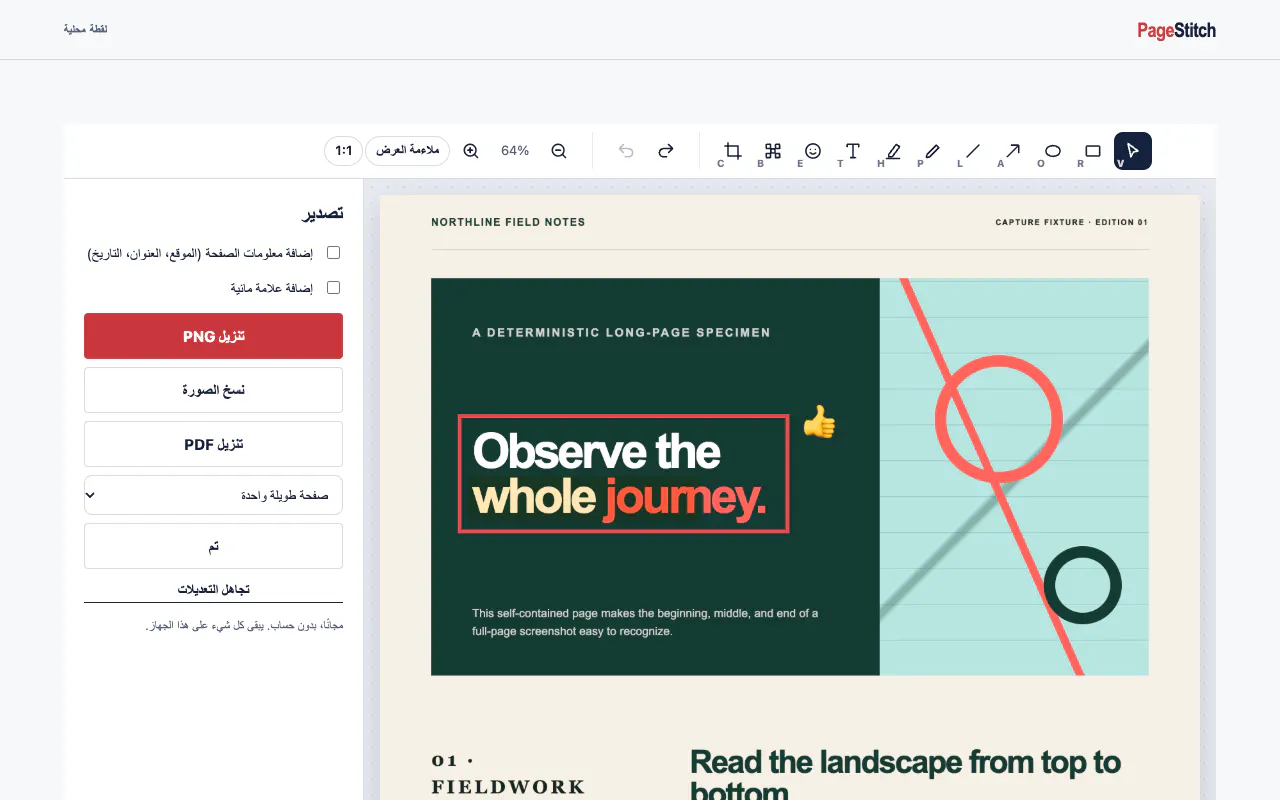
Task: Click the thumbs-up emoji on the canvas
Action: coord(819,422)
